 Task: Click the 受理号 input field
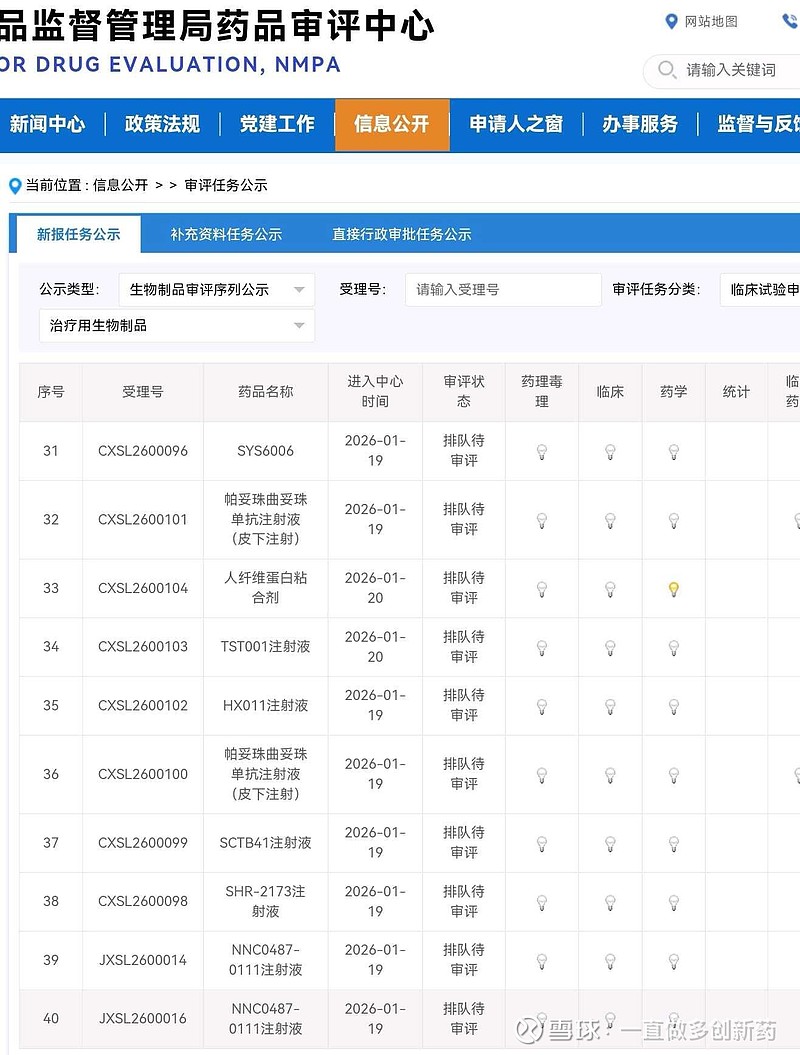503,290
